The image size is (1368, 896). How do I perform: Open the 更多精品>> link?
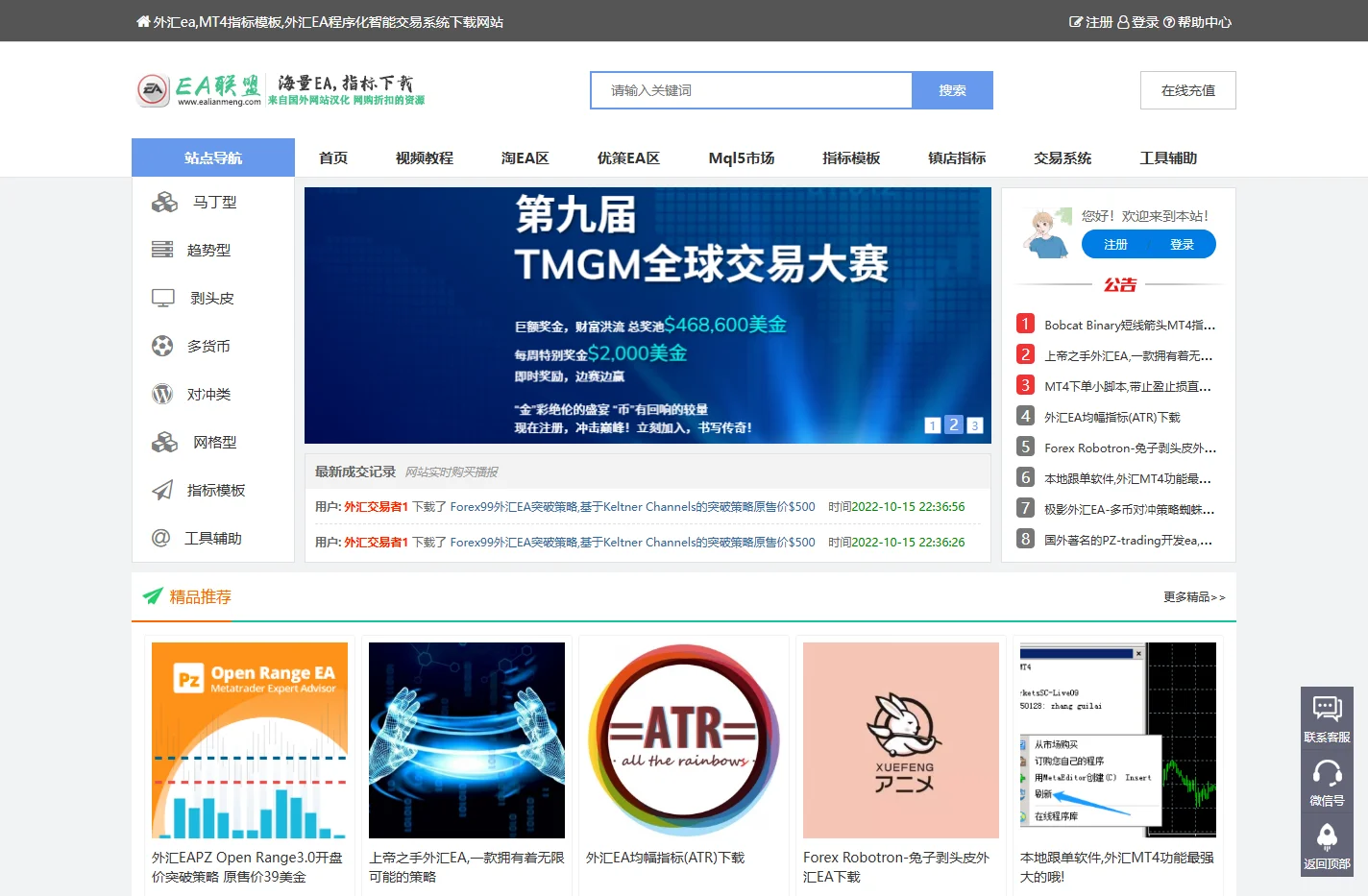coord(1194,596)
